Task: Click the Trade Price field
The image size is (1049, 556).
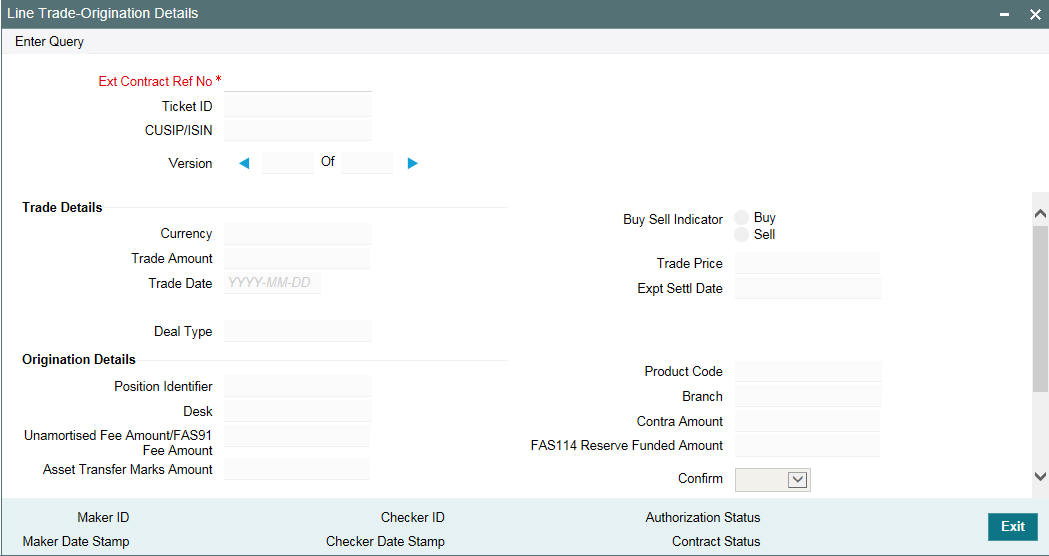Action: tap(807, 263)
